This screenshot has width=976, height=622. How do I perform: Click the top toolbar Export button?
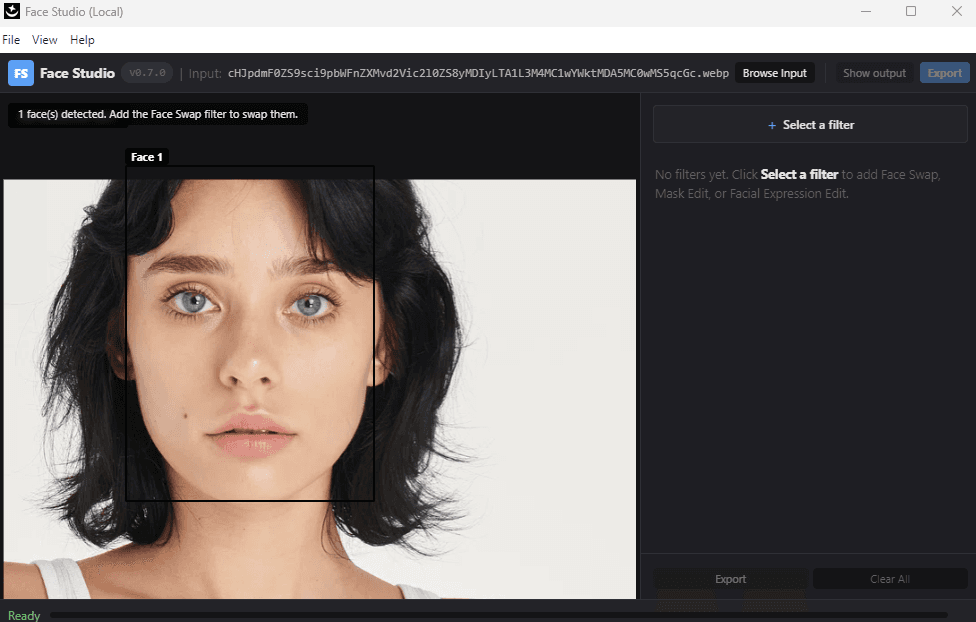[x=944, y=73]
